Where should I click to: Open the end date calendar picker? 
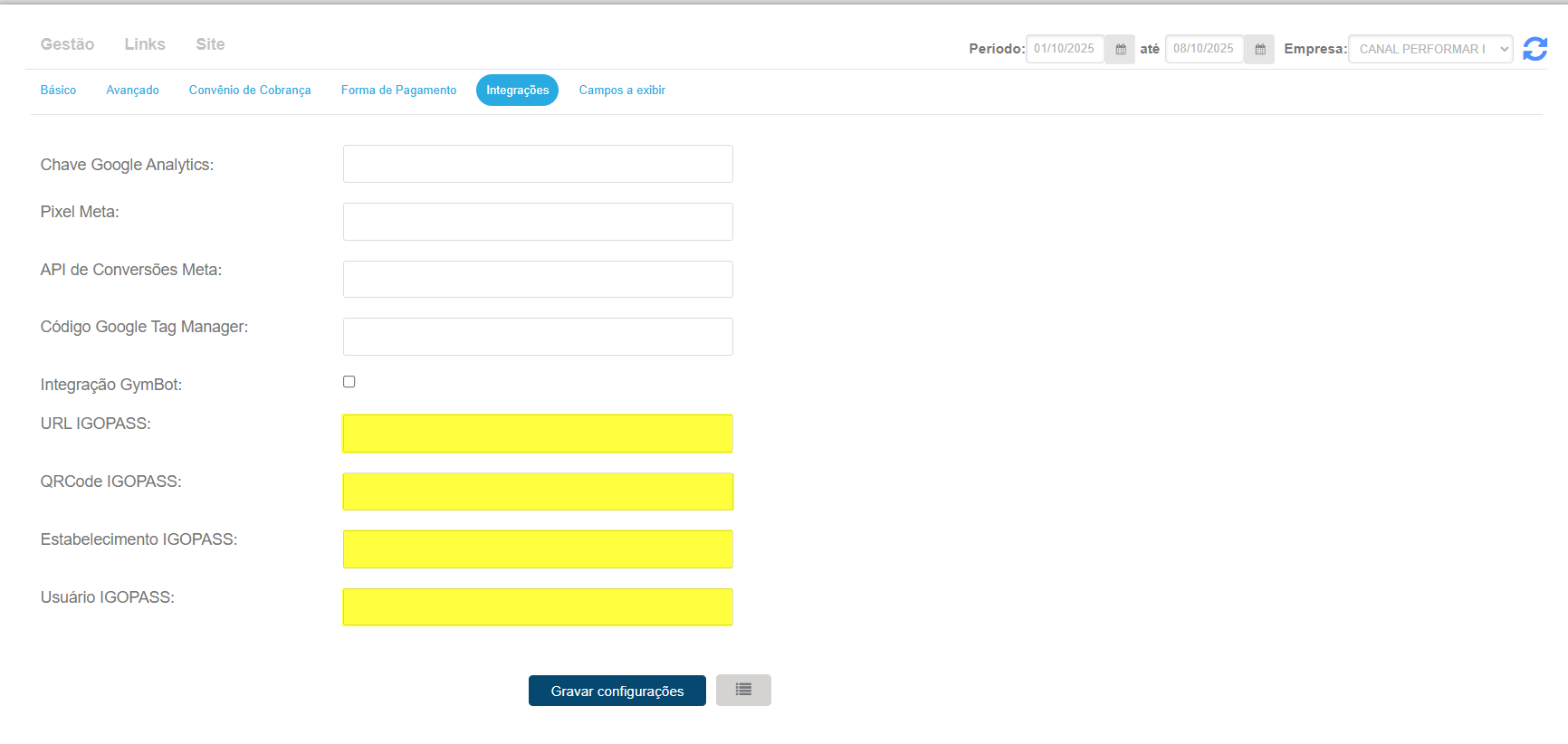(1259, 49)
